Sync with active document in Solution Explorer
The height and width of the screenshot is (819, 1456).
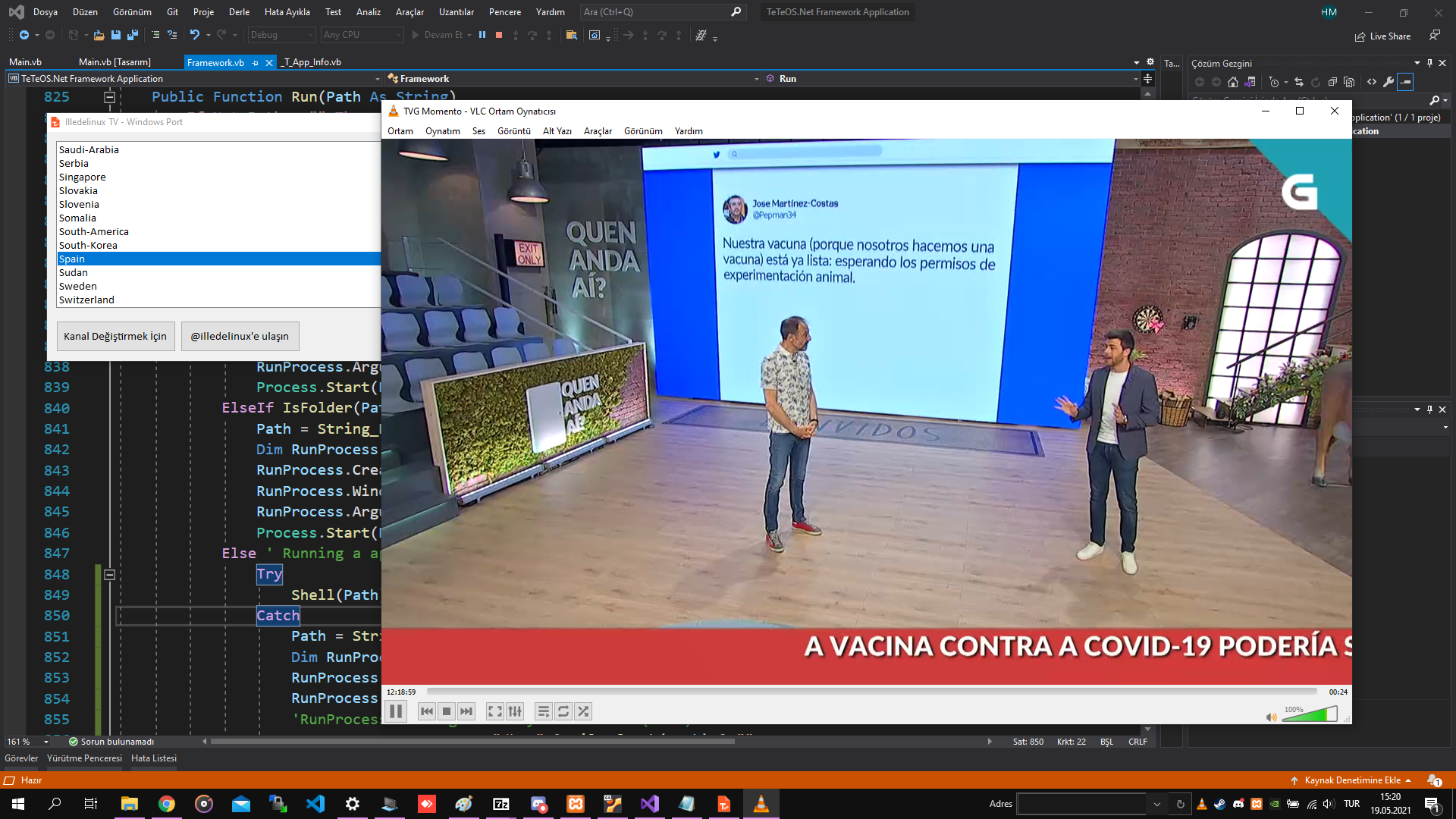click(1299, 82)
